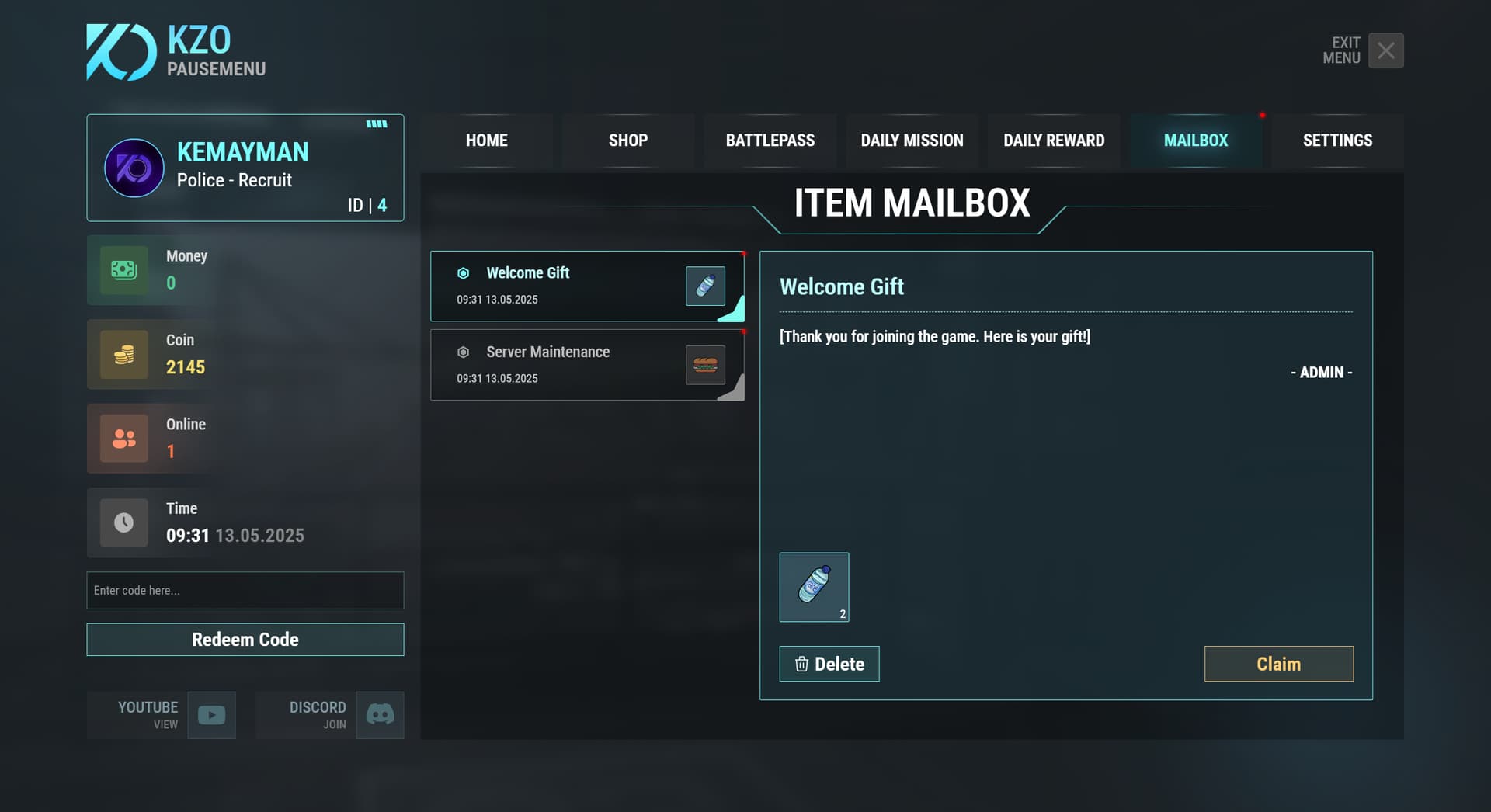1491x812 pixels.
Task: Click the Time clock icon
Action: tap(124, 522)
